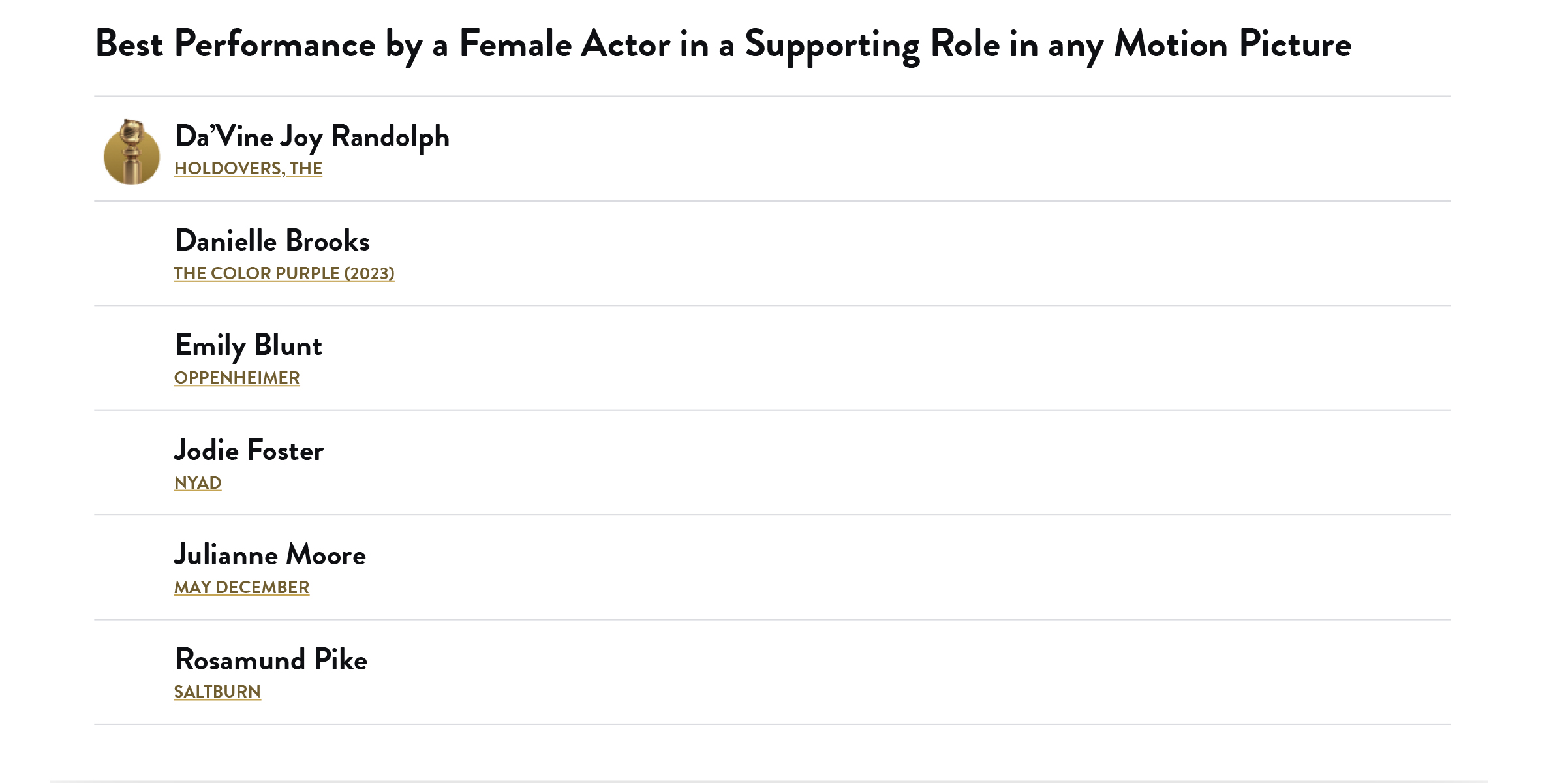Click "Female Actor" in the category title

pos(564,44)
